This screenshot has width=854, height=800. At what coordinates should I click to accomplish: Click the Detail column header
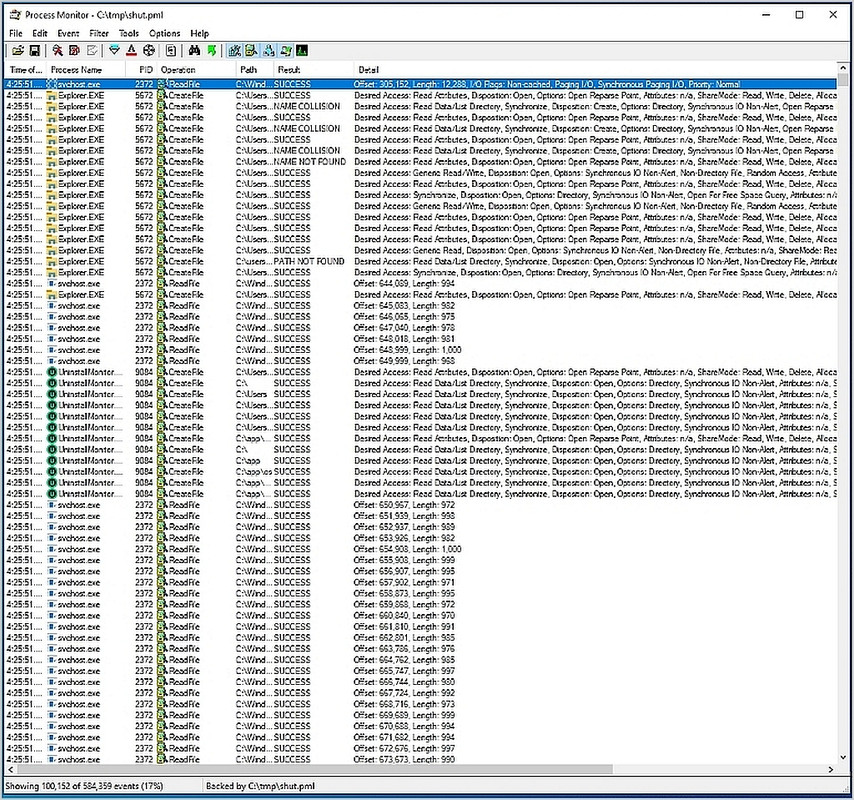pyautogui.click(x=595, y=70)
